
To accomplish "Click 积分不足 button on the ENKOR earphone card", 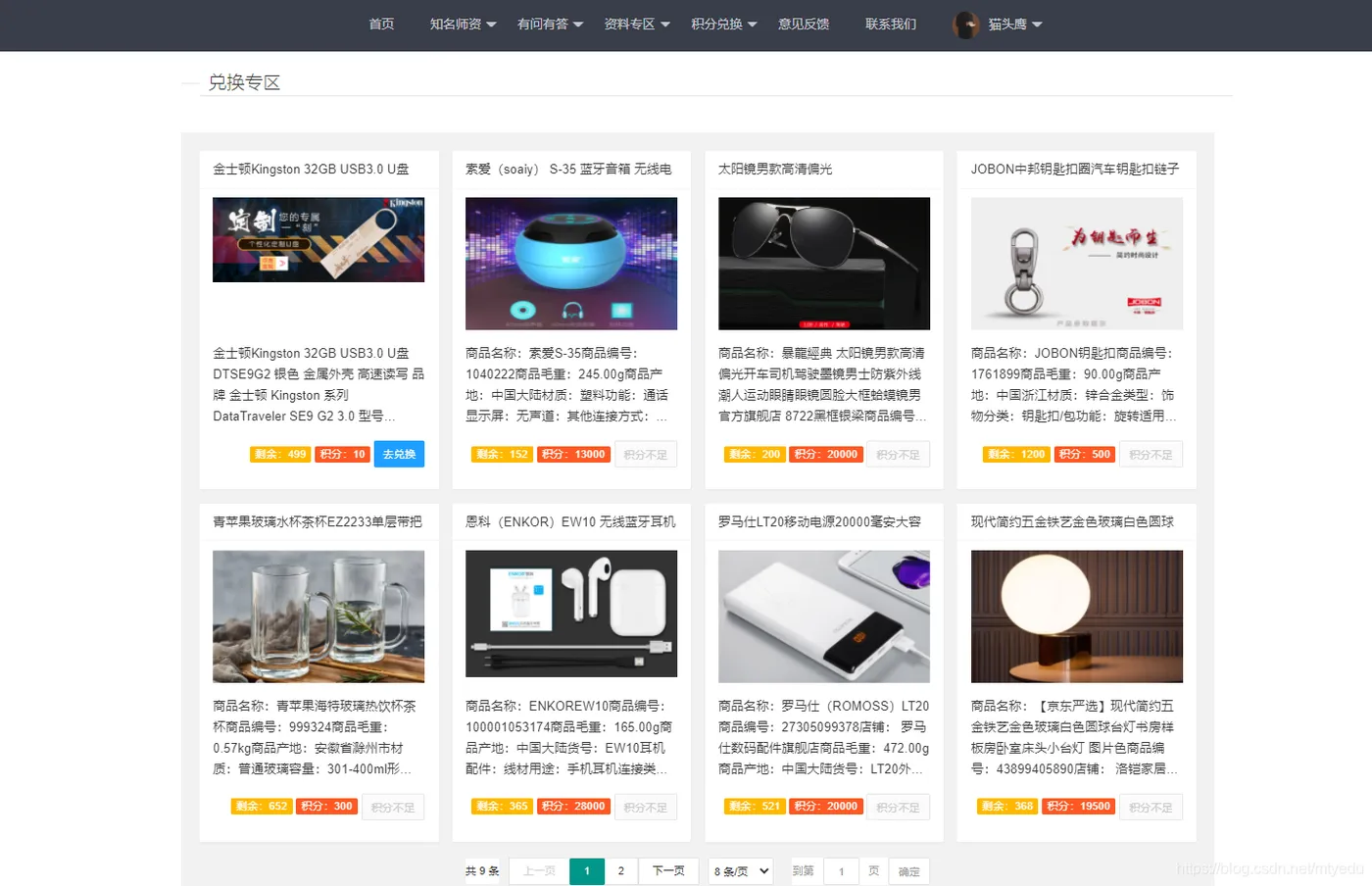I will pos(646,808).
